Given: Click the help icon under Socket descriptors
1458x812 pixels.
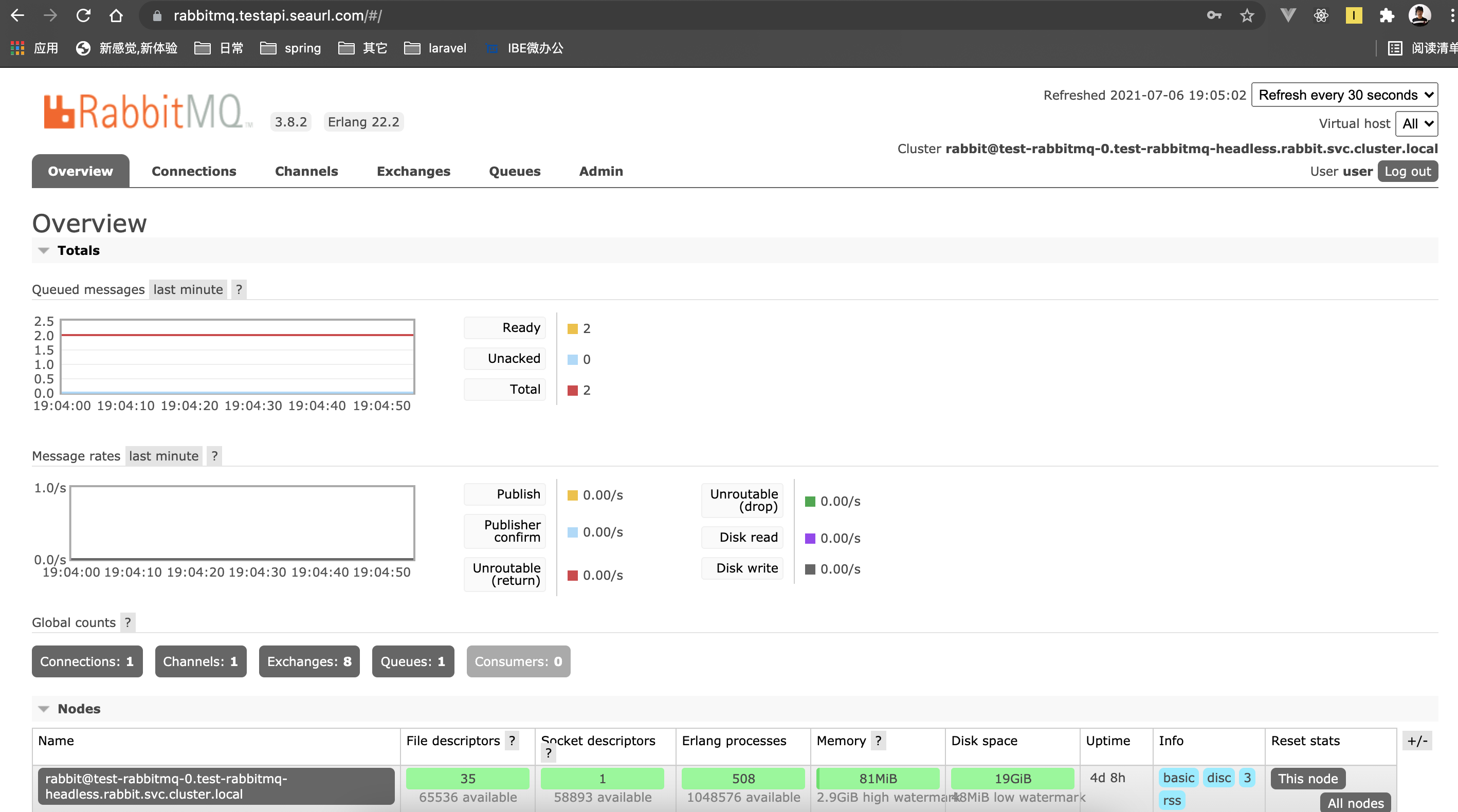Looking at the screenshot, I should pyautogui.click(x=548, y=754).
